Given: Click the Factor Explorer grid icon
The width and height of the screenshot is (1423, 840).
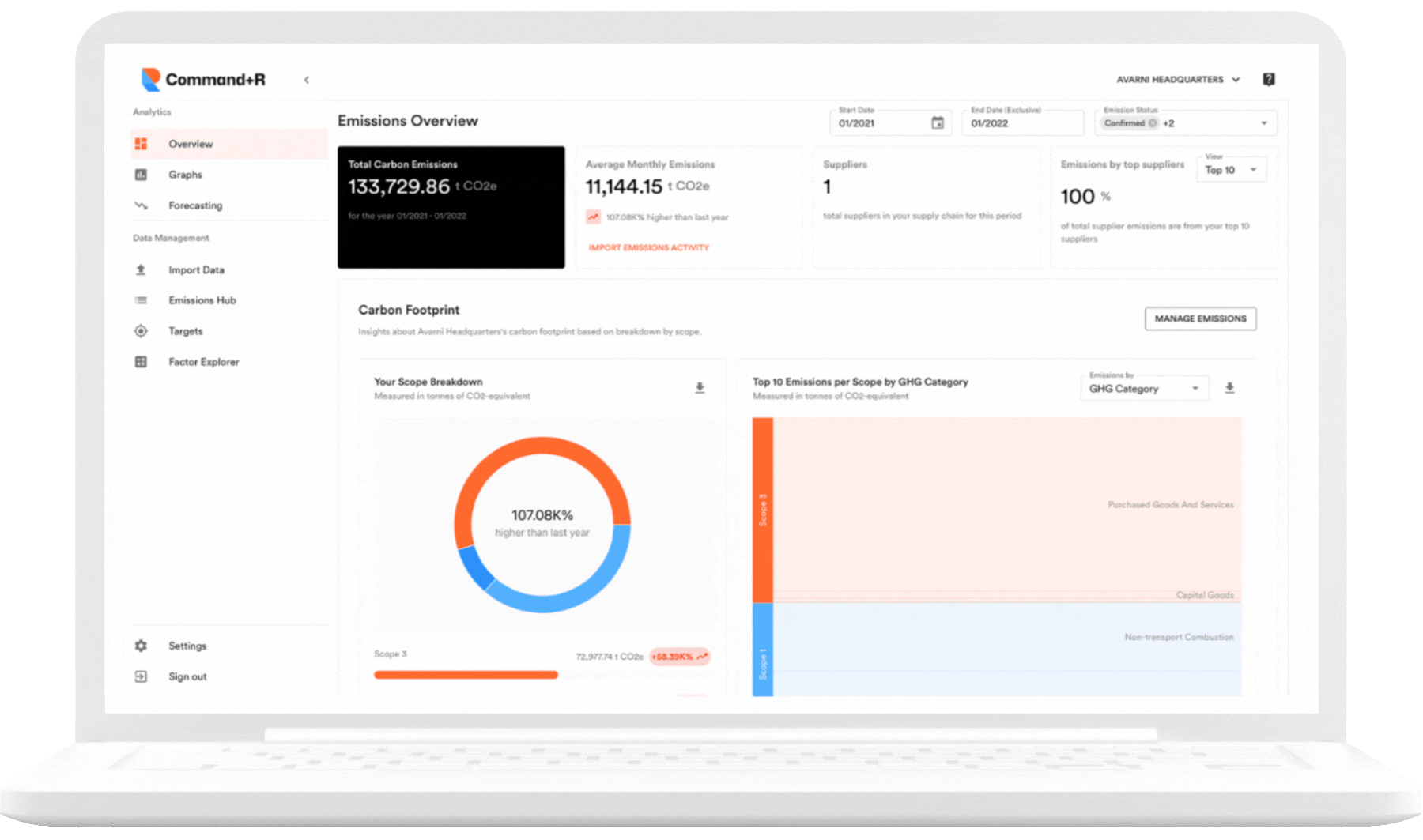Looking at the screenshot, I should (x=141, y=362).
